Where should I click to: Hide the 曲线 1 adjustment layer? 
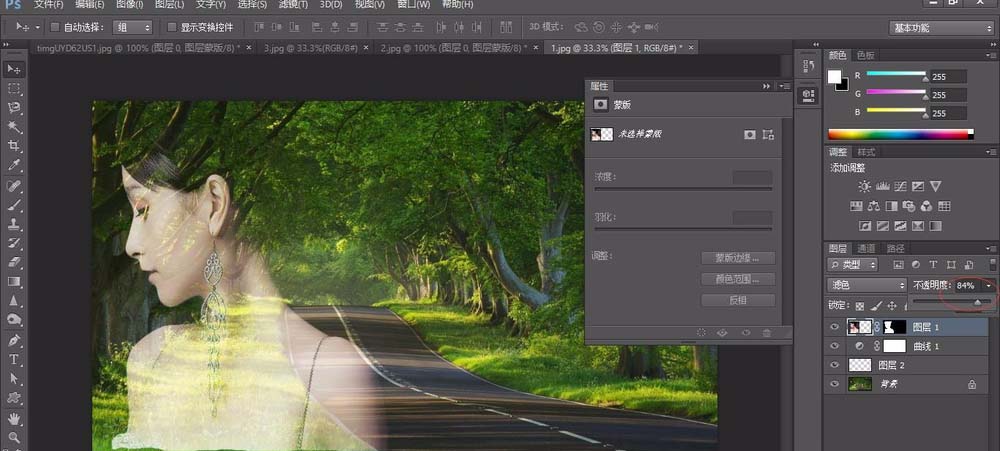pos(834,346)
